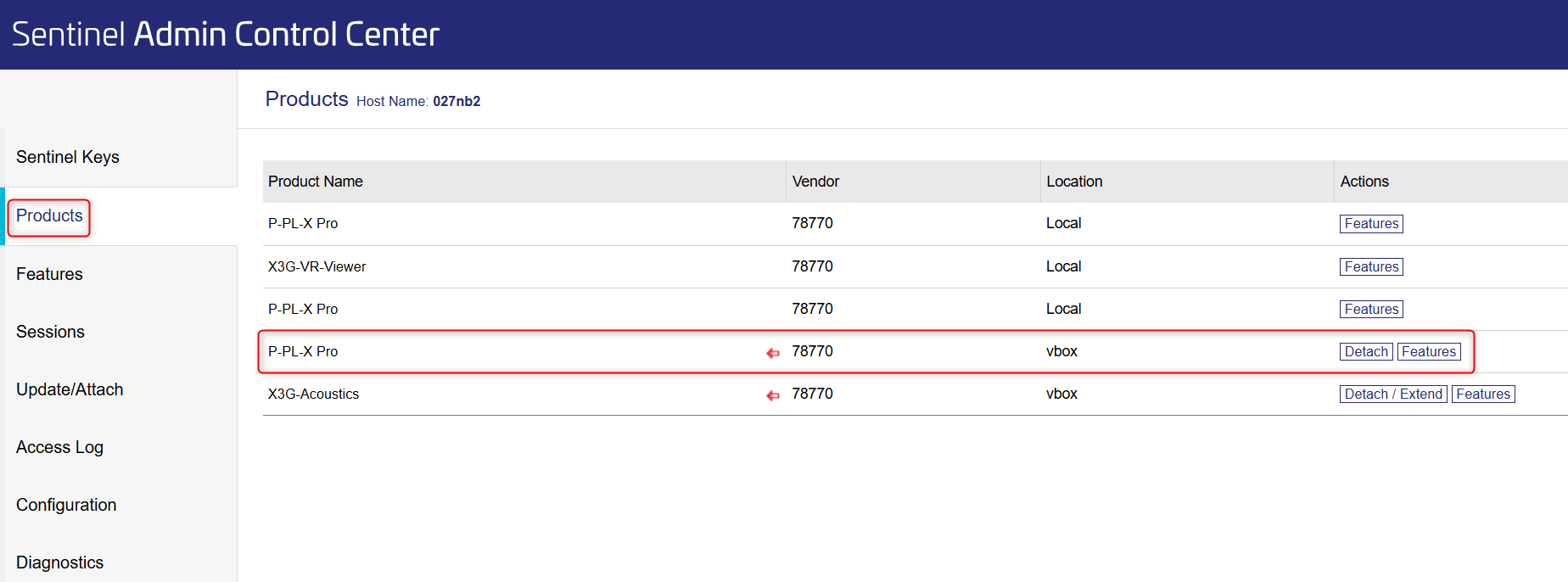Open the Access Log
The height and width of the screenshot is (582, 1568).
59,447
